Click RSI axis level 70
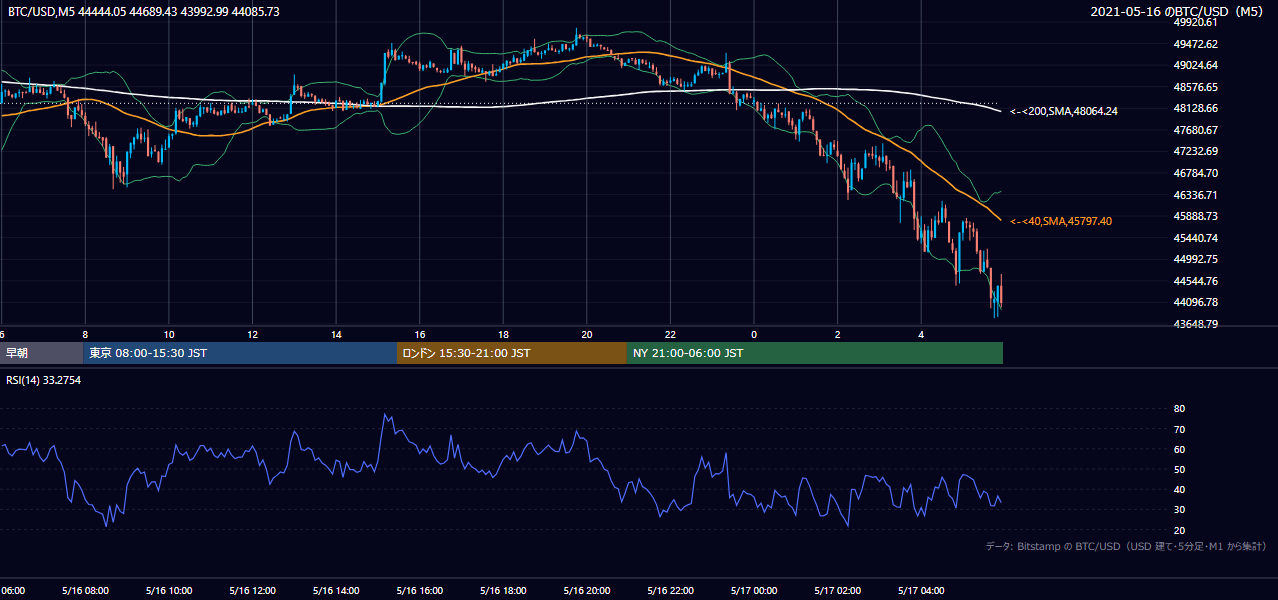 1179,429
